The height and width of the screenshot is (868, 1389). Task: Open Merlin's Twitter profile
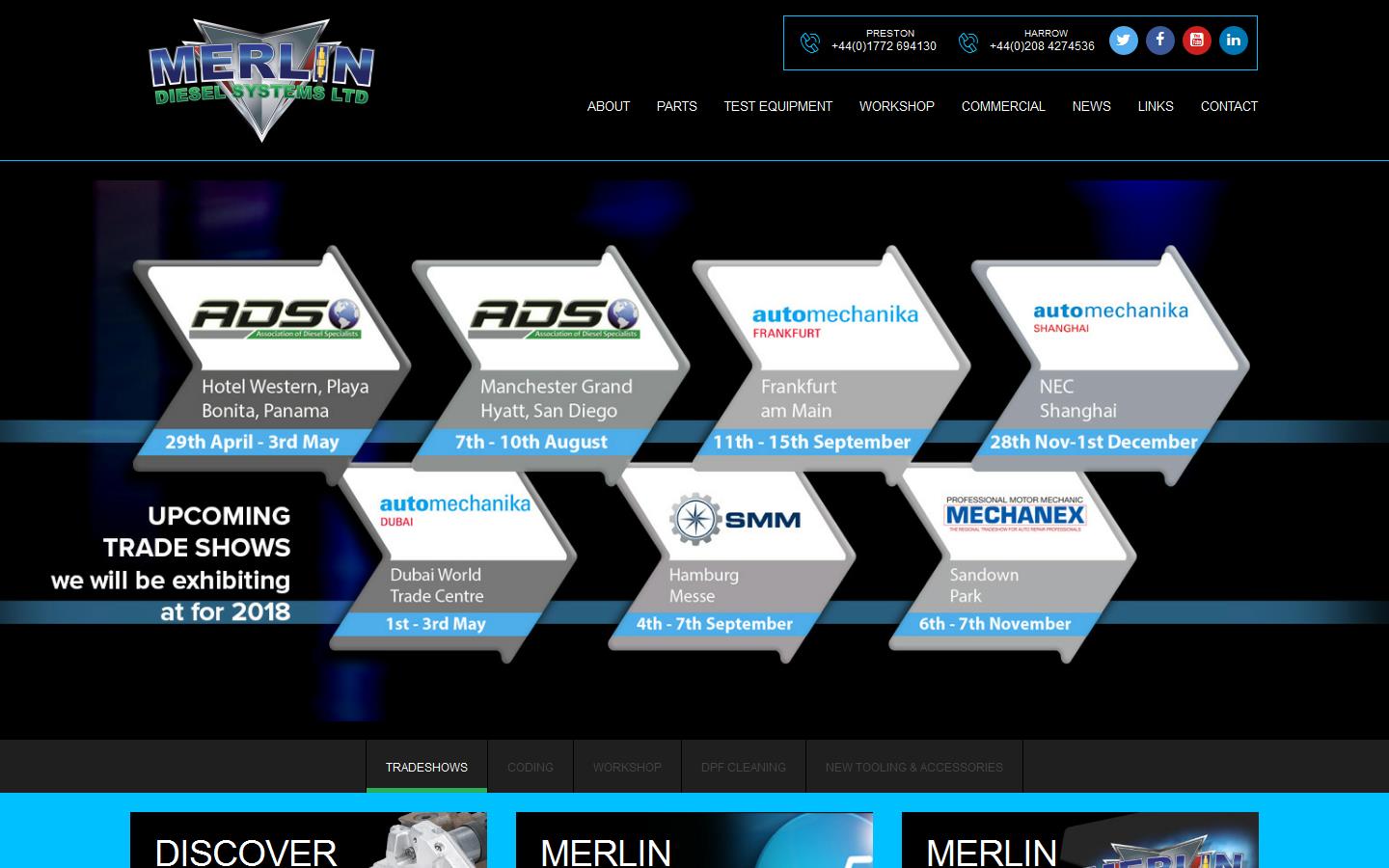1123,41
